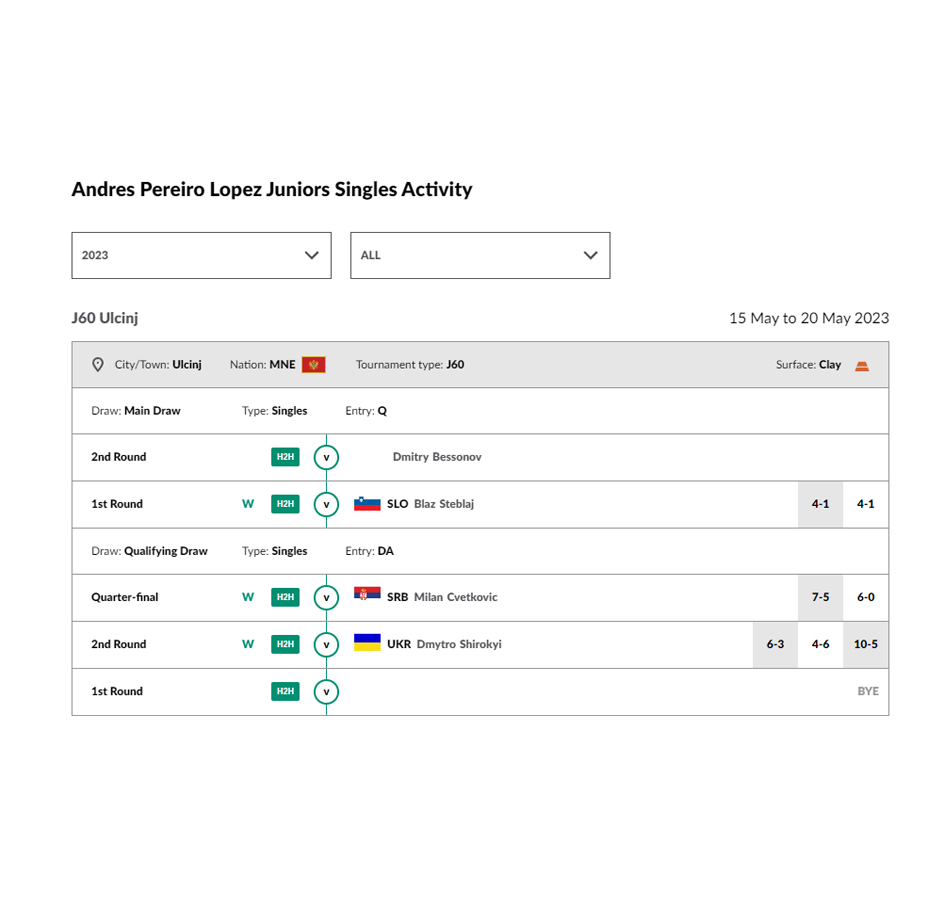Click the v circle beside Bessonov
This screenshot has height=900, width=950.
point(326,457)
